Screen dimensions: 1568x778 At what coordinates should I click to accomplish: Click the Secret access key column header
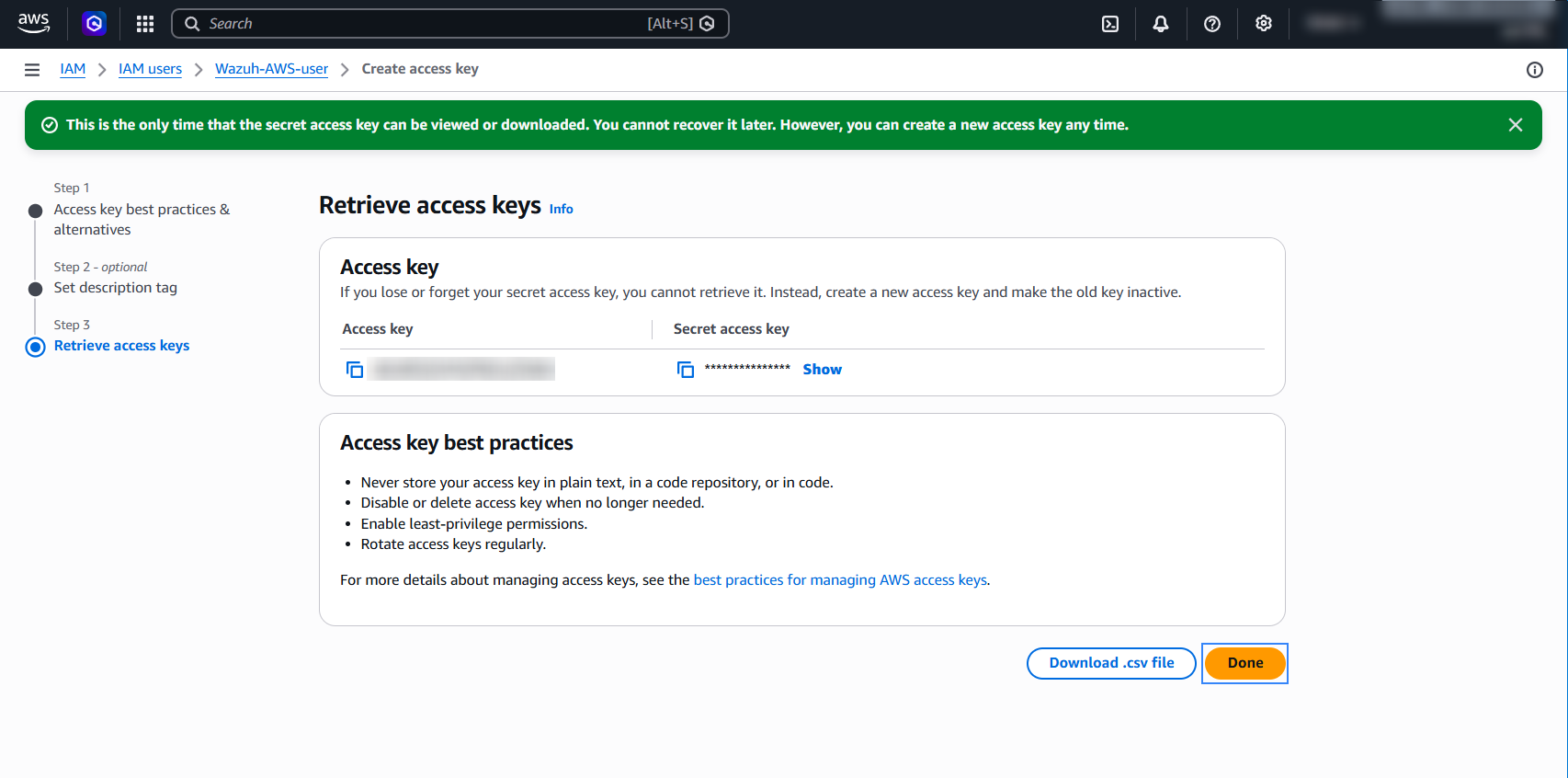point(732,329)
